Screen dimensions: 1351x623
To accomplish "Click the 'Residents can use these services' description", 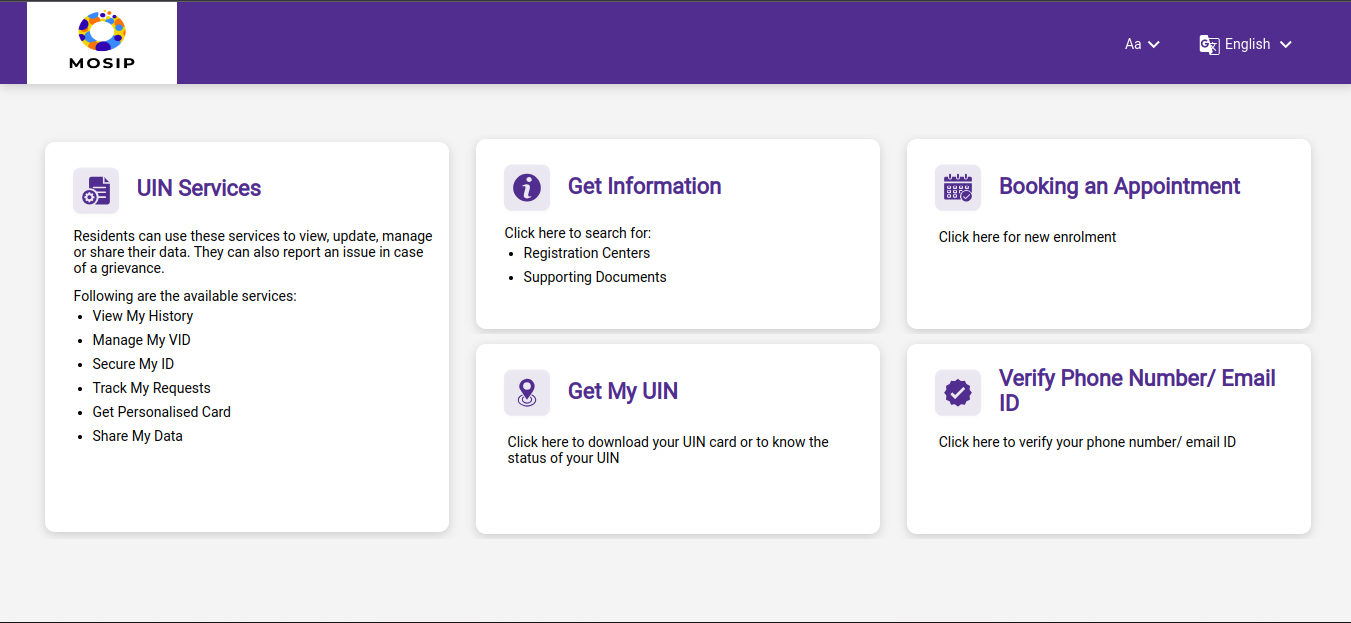I will (x=253, y=252).
